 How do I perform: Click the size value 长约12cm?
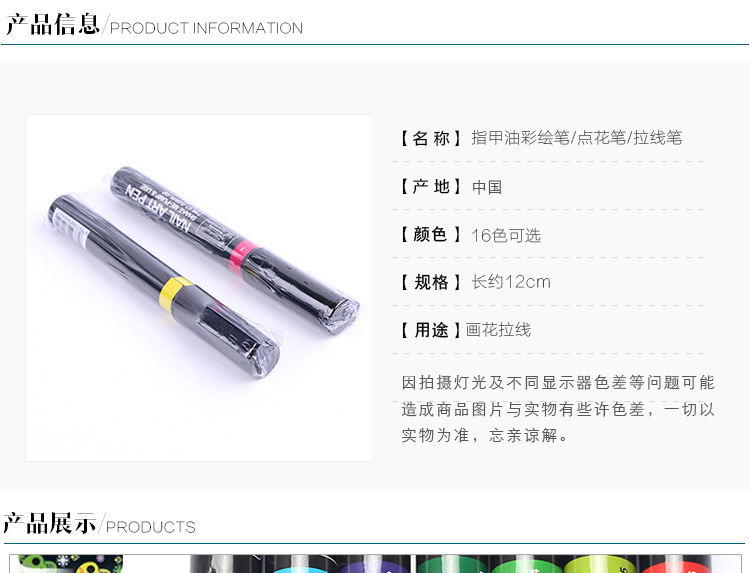pos(511,282)
